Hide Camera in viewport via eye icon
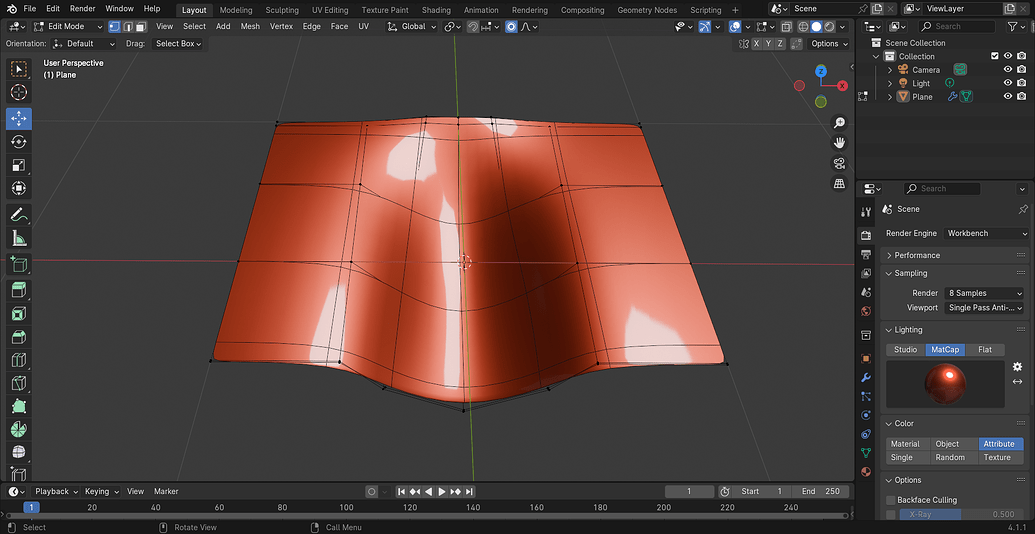The width and height of the screenshot is (1035, 534). 1008,69
